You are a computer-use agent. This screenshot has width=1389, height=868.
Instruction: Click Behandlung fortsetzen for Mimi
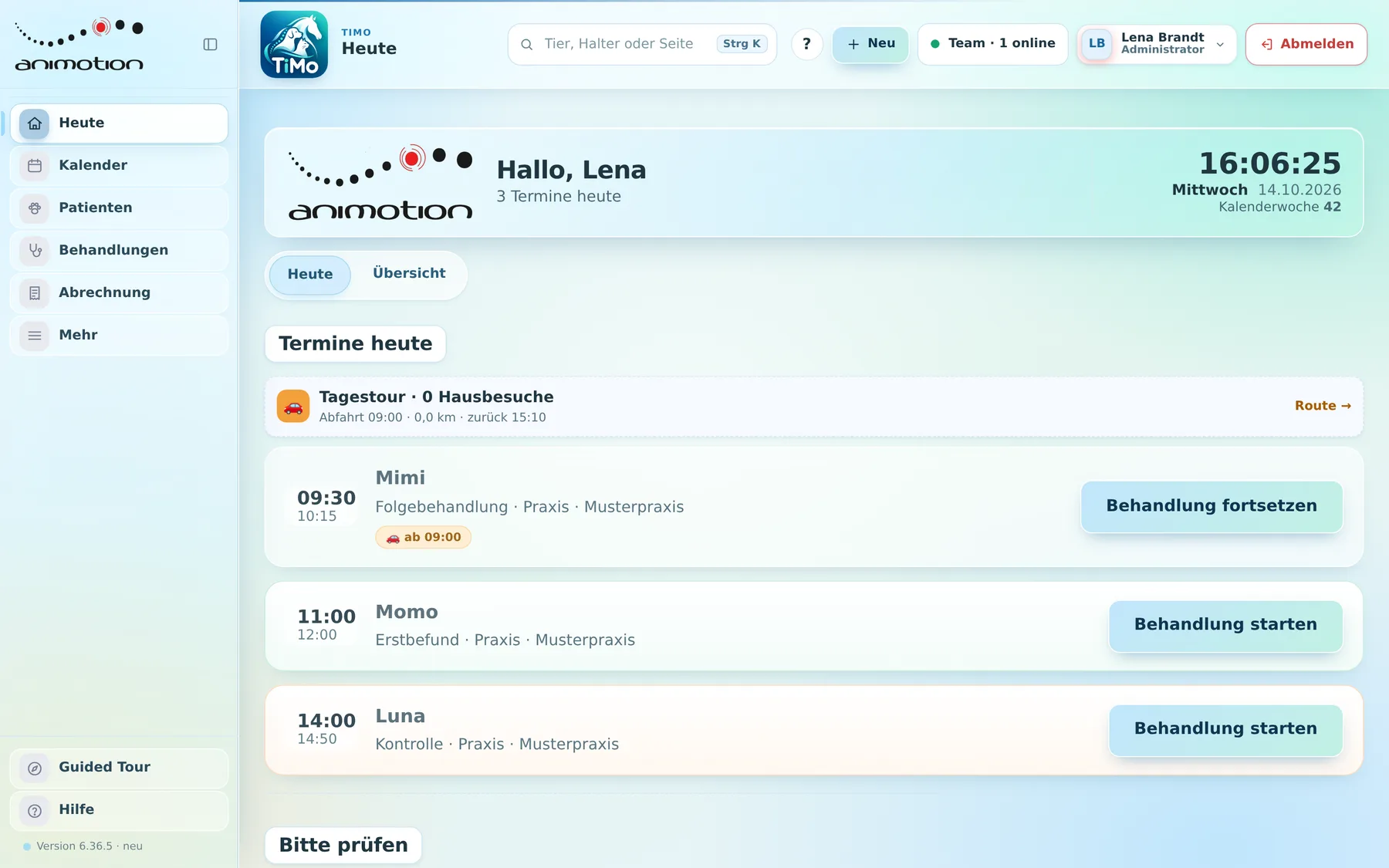(x=1212, y=506)
